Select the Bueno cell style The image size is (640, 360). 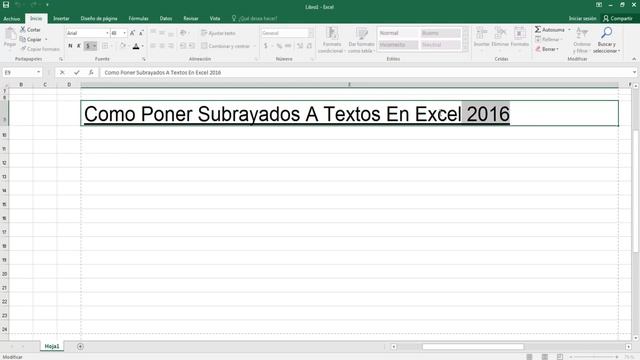point(440,33)
